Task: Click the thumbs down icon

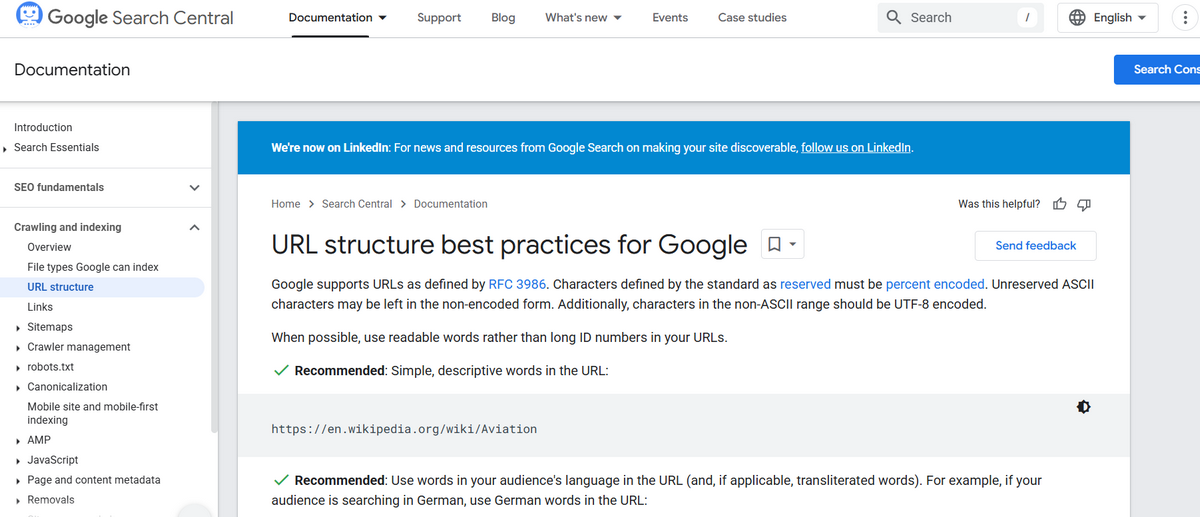Action: [x=1084, y=204]
